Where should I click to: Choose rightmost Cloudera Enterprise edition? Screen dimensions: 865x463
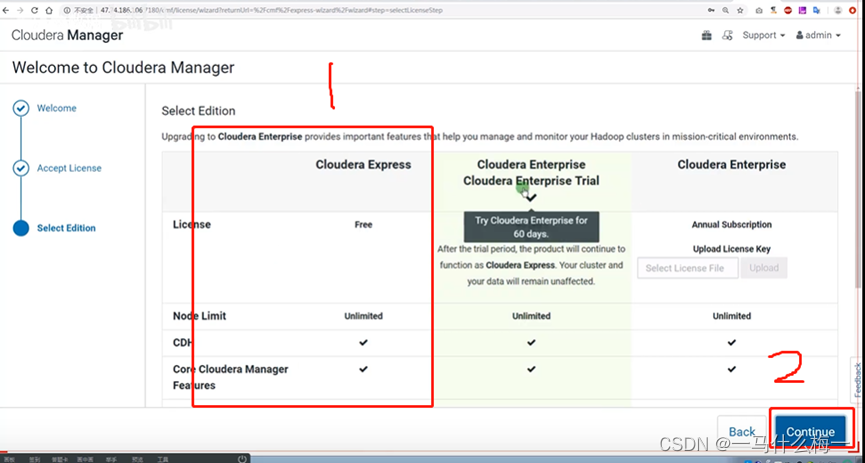731,164
